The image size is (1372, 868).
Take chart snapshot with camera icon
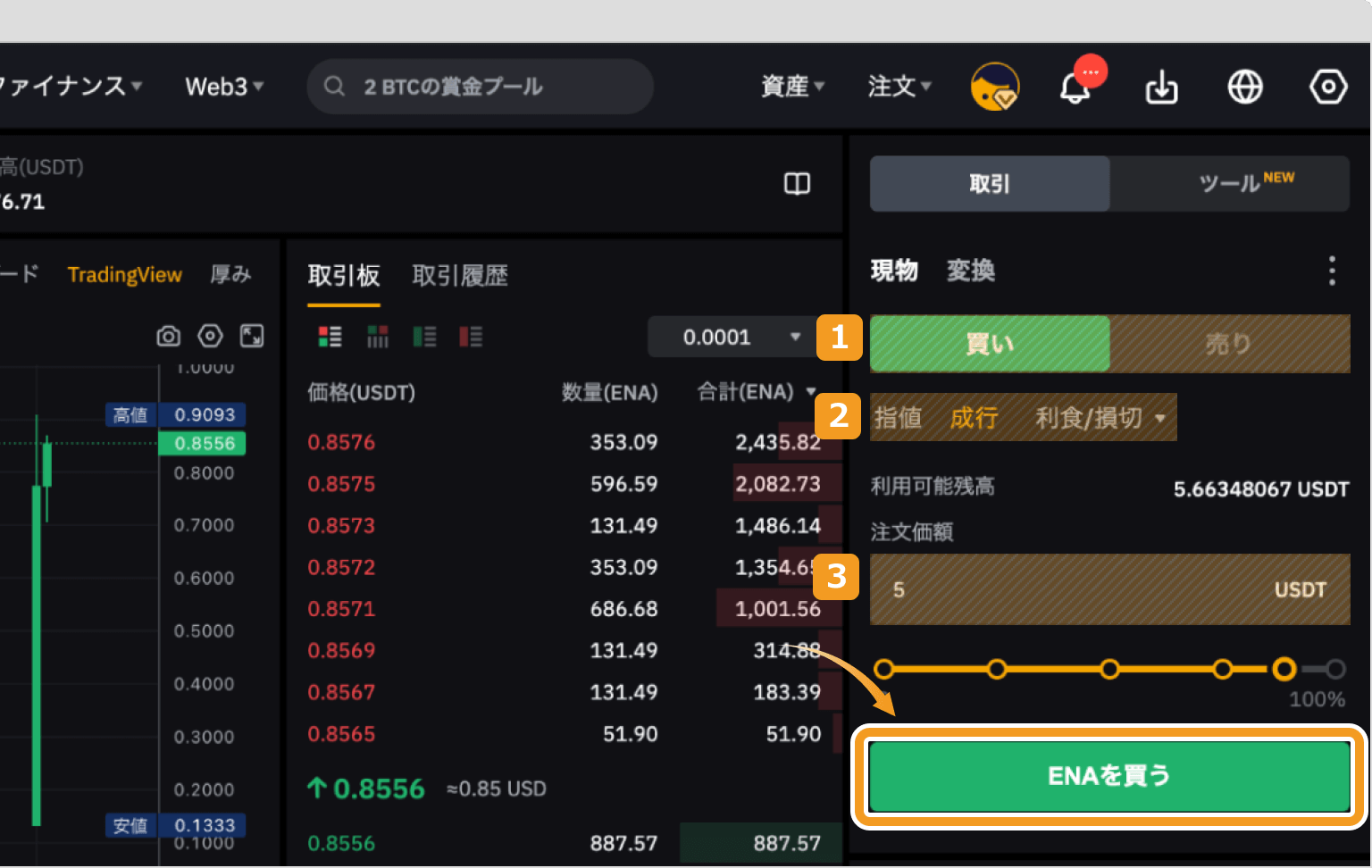click(x=168, y=336)
